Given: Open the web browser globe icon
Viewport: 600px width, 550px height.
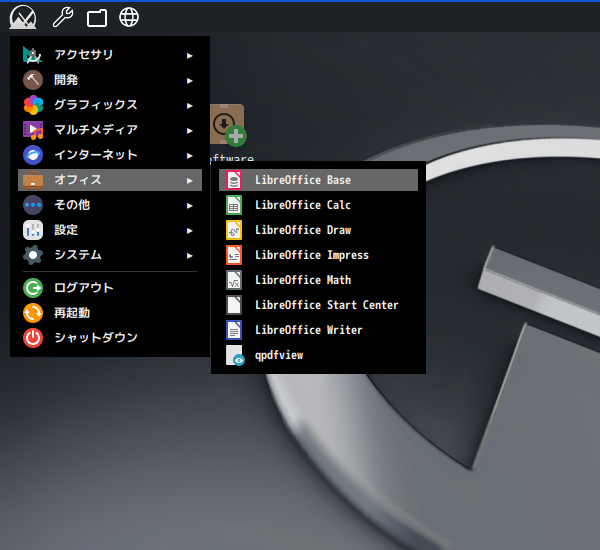Looking at the screenshot, I should coord(129,17).
